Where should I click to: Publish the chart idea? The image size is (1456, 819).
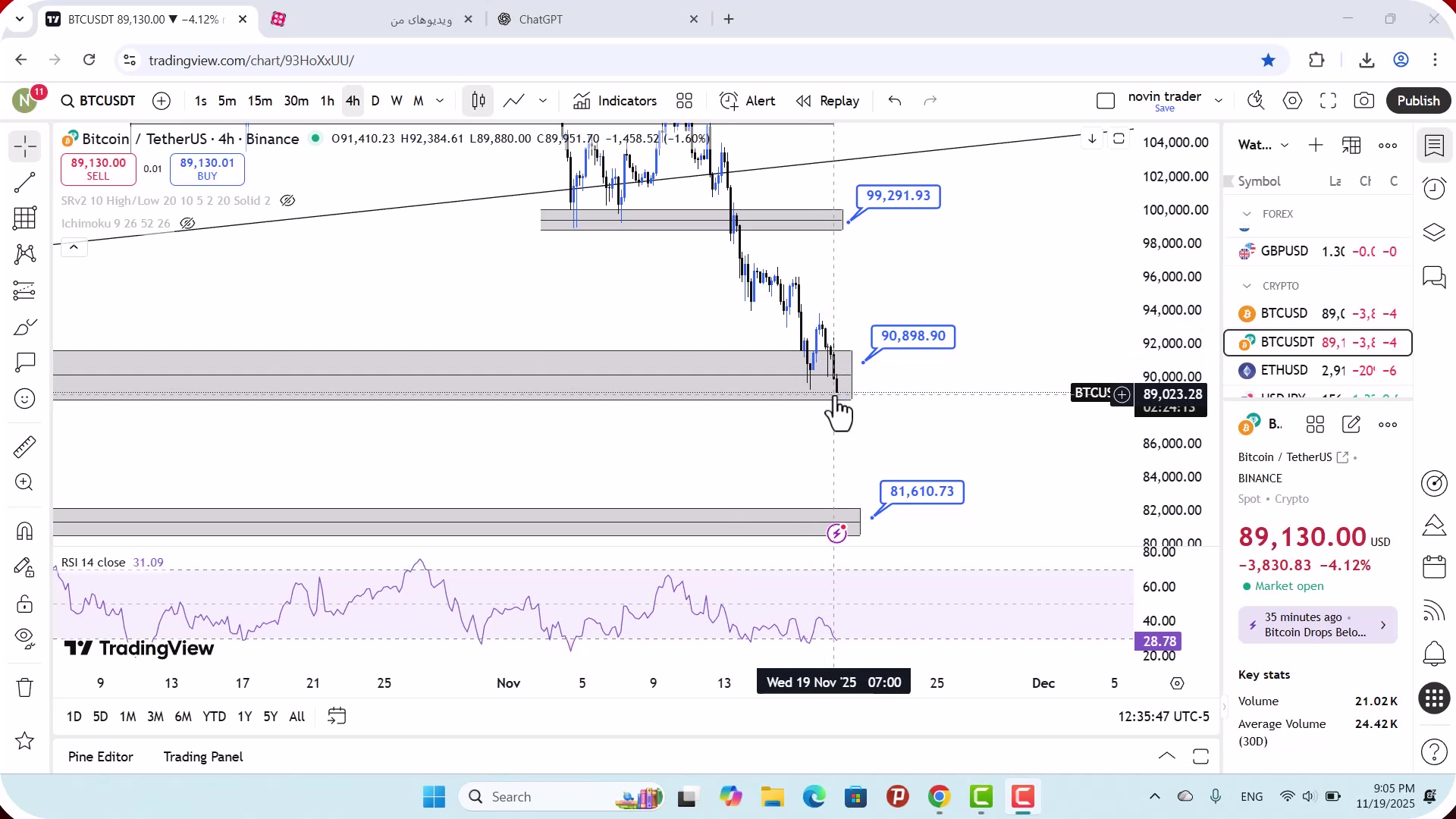(x=1418, y=101)
